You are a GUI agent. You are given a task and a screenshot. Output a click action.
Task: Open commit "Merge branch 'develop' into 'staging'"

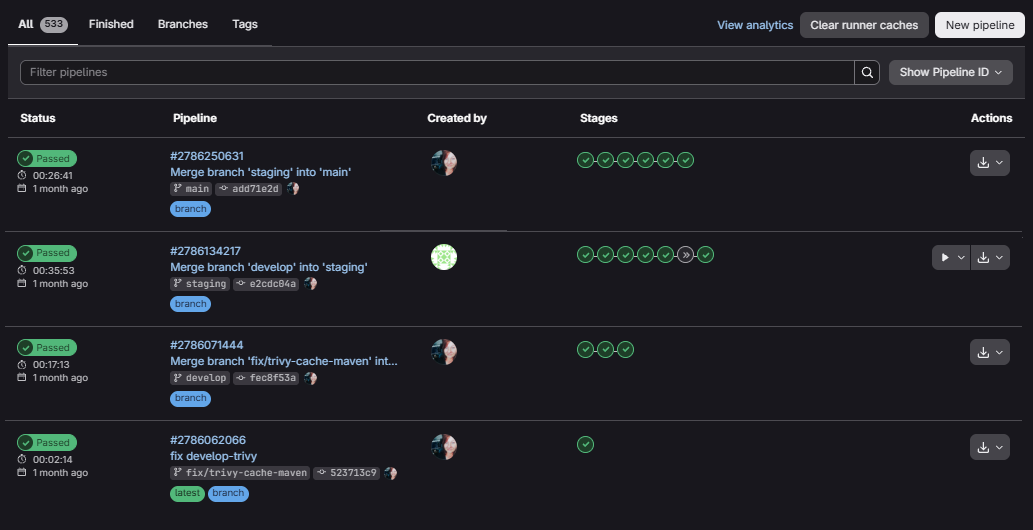269,267
